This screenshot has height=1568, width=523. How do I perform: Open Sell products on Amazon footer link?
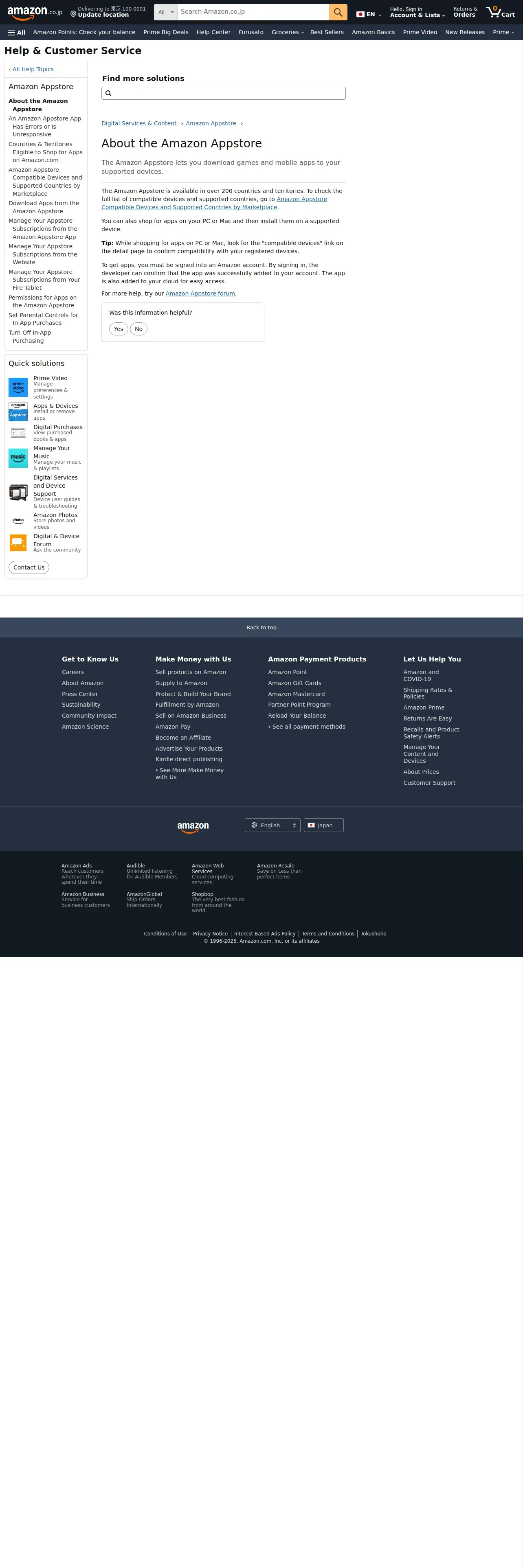click(x=191, y=672)
